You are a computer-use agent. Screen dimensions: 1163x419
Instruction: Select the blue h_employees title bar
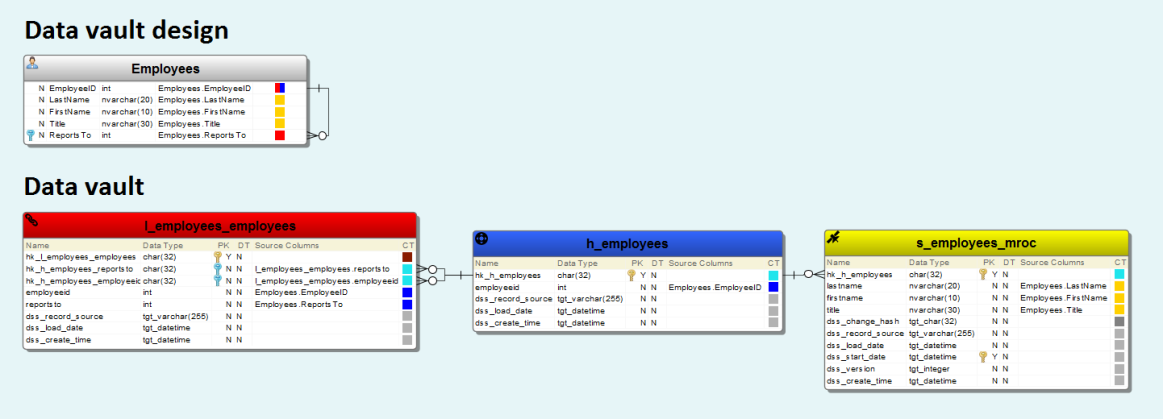point(628,243)
